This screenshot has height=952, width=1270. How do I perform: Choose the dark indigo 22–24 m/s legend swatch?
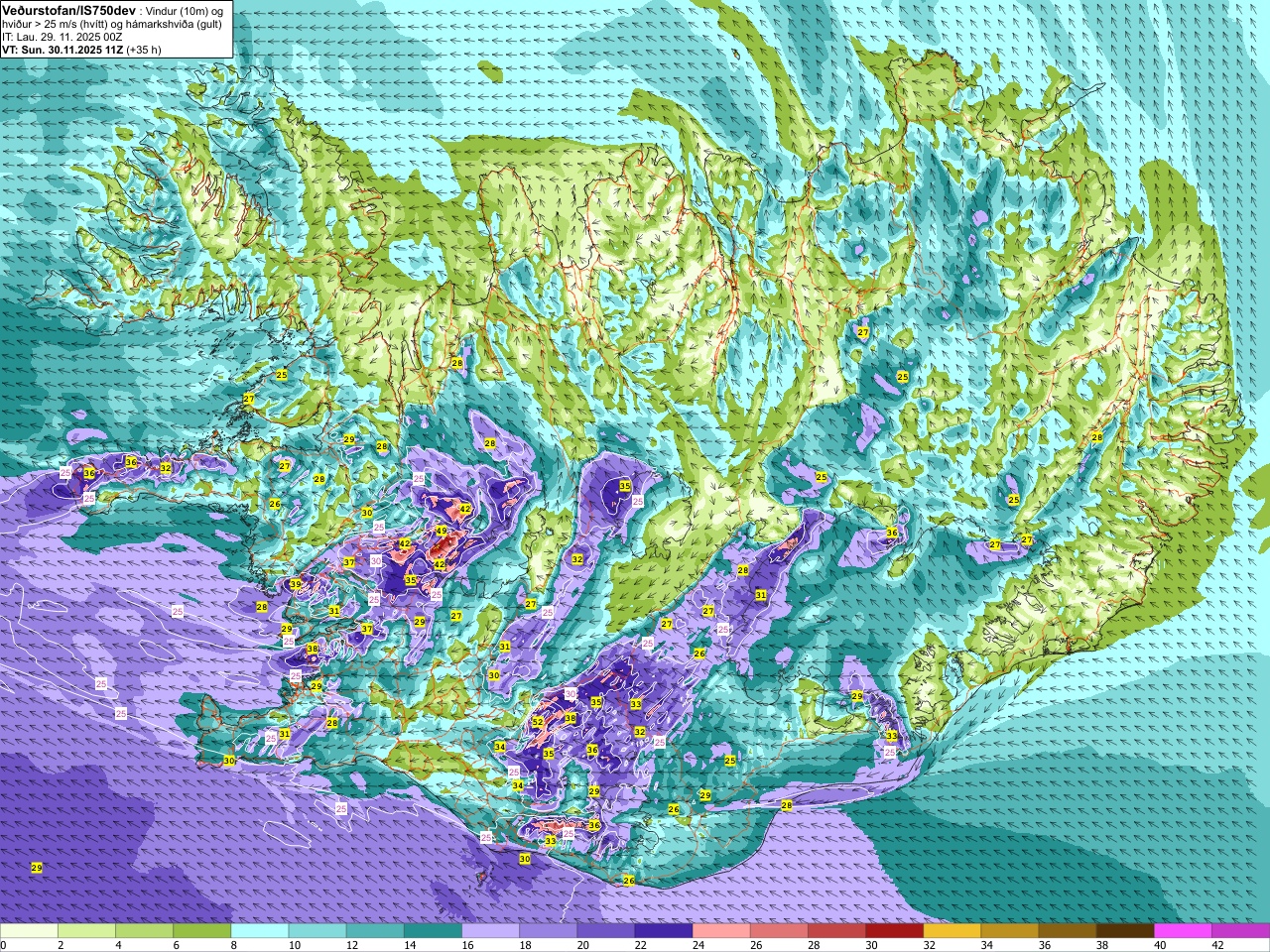[x=663, y=931]
